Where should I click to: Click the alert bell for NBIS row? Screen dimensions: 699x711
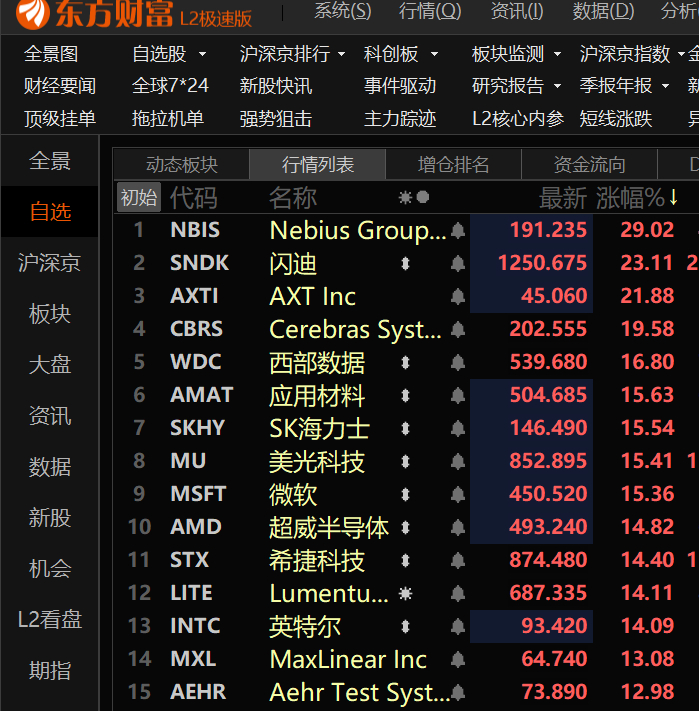[458, 230]
